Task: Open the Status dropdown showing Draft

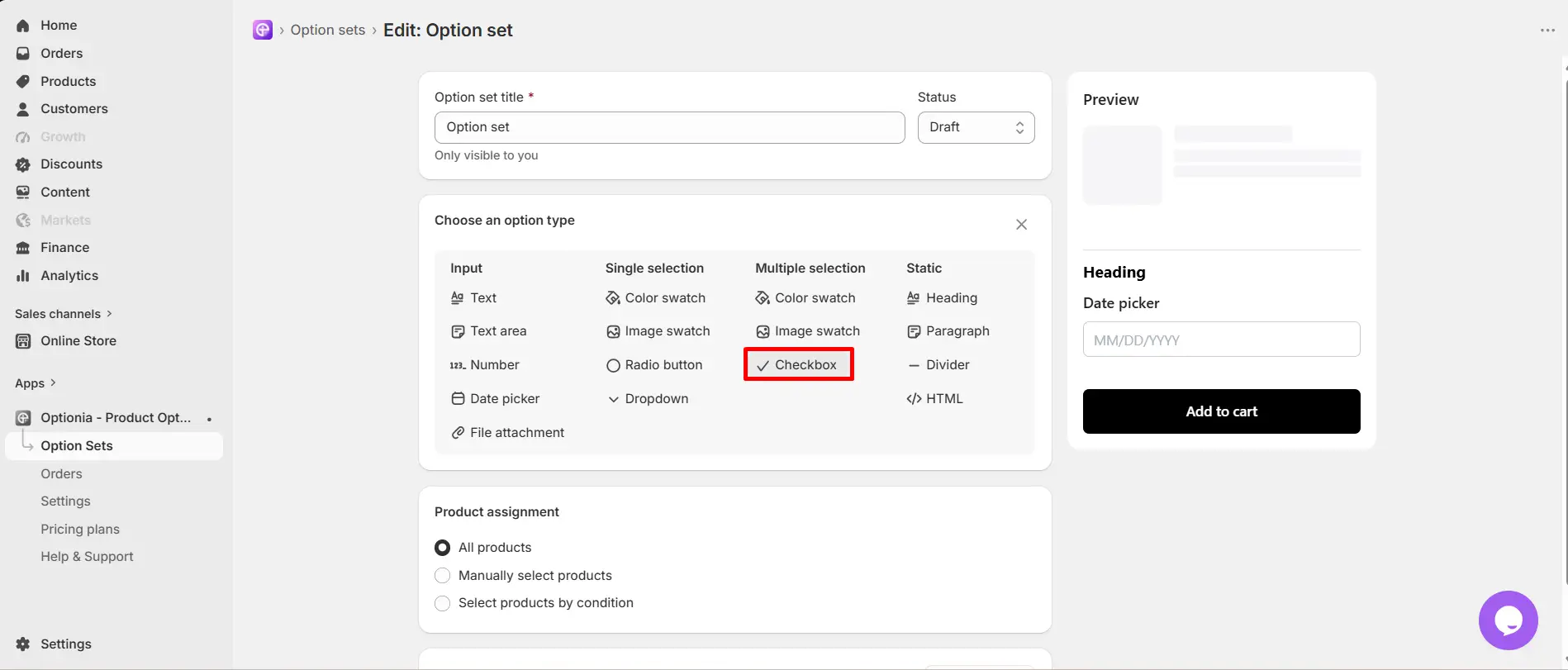Action: pos(976,127)
